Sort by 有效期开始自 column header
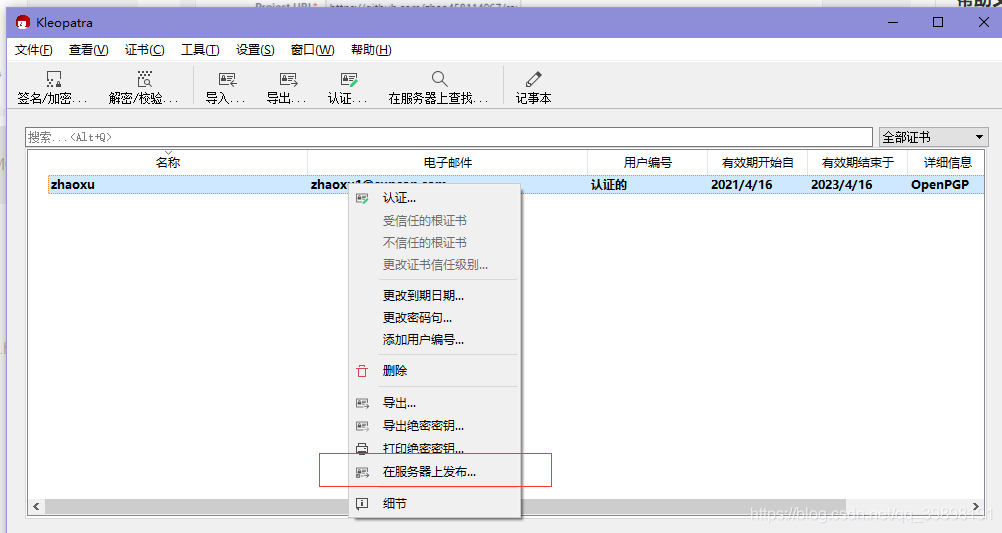The width and height of the screenshot is (1002, 533). 757,163
